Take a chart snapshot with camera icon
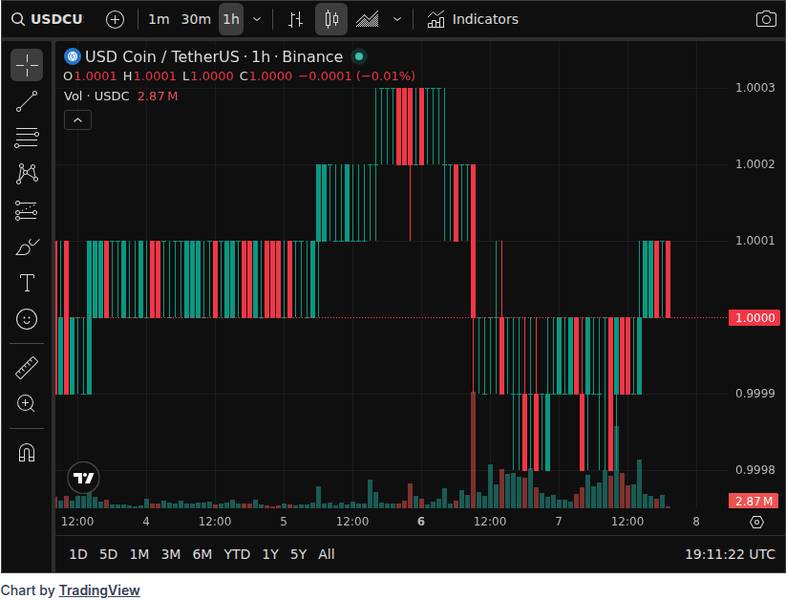 point(766,20)
